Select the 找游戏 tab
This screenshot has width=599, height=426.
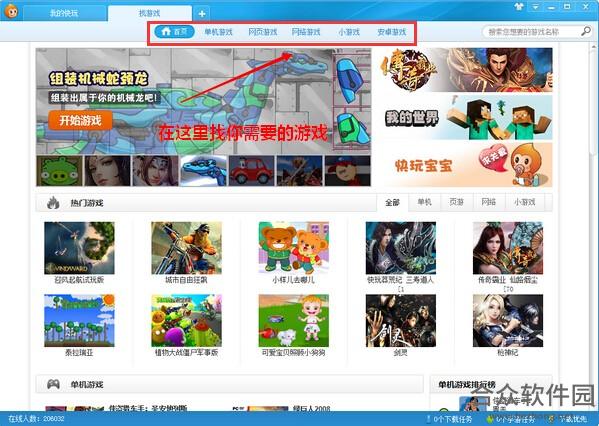[x=149, y=13]
